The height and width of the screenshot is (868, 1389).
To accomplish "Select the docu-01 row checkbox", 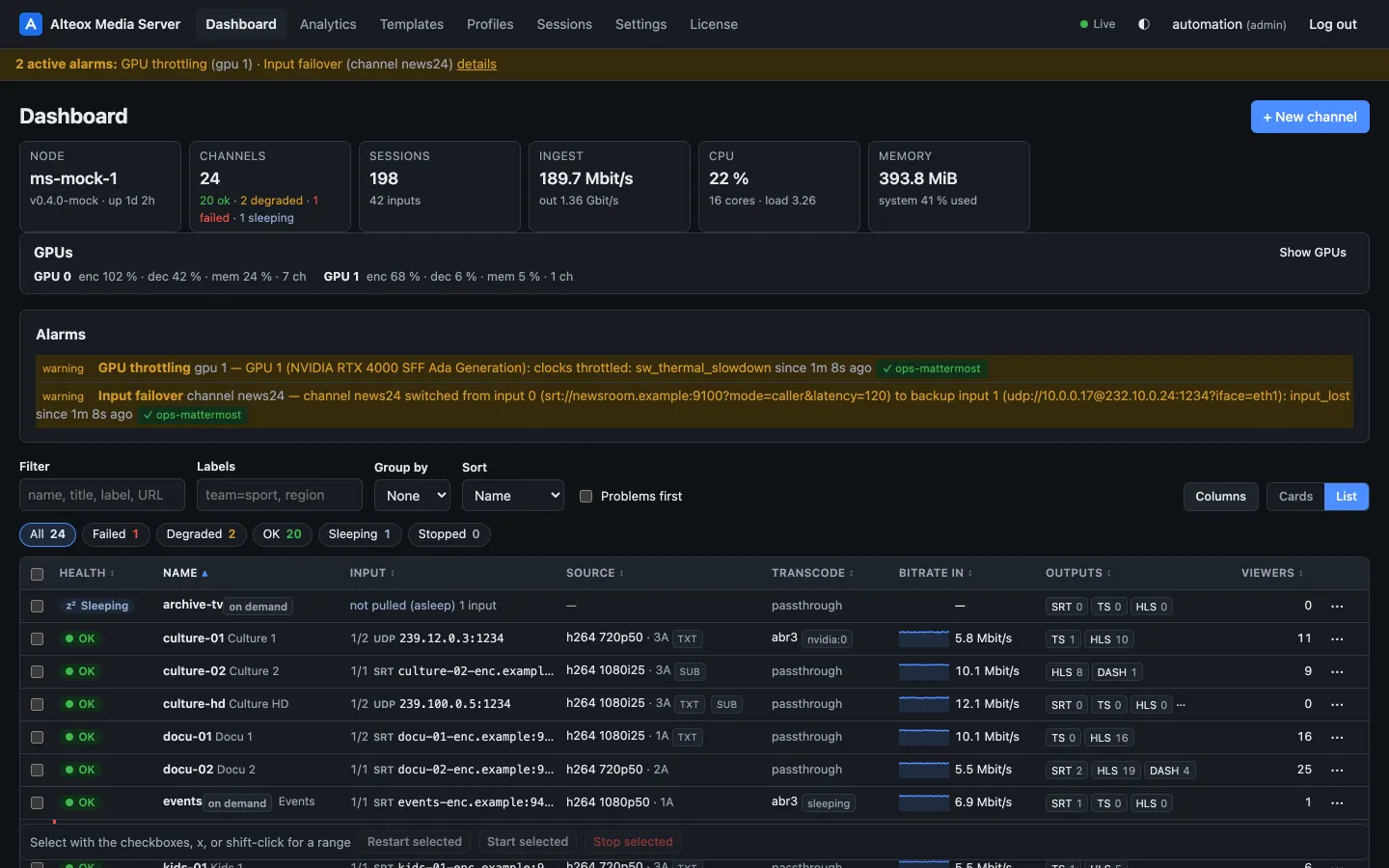I will click(x=37, y=738).
